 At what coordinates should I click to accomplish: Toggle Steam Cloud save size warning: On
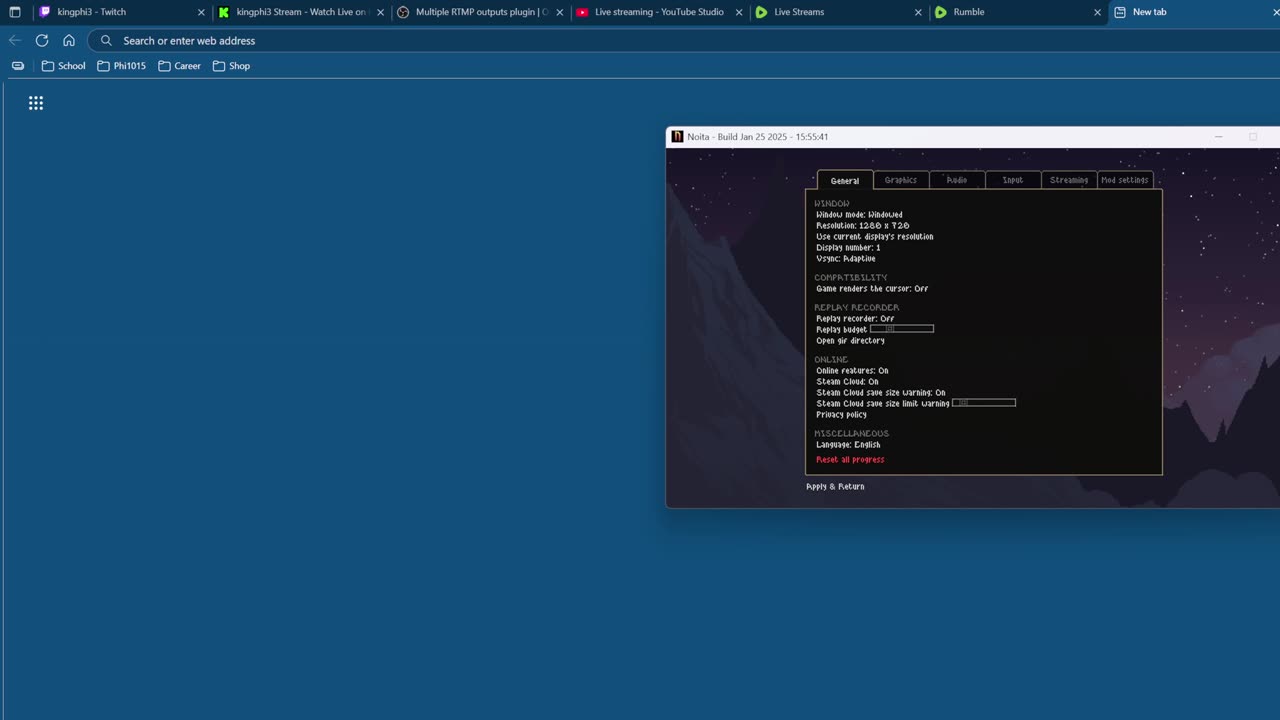pos(881,393)
